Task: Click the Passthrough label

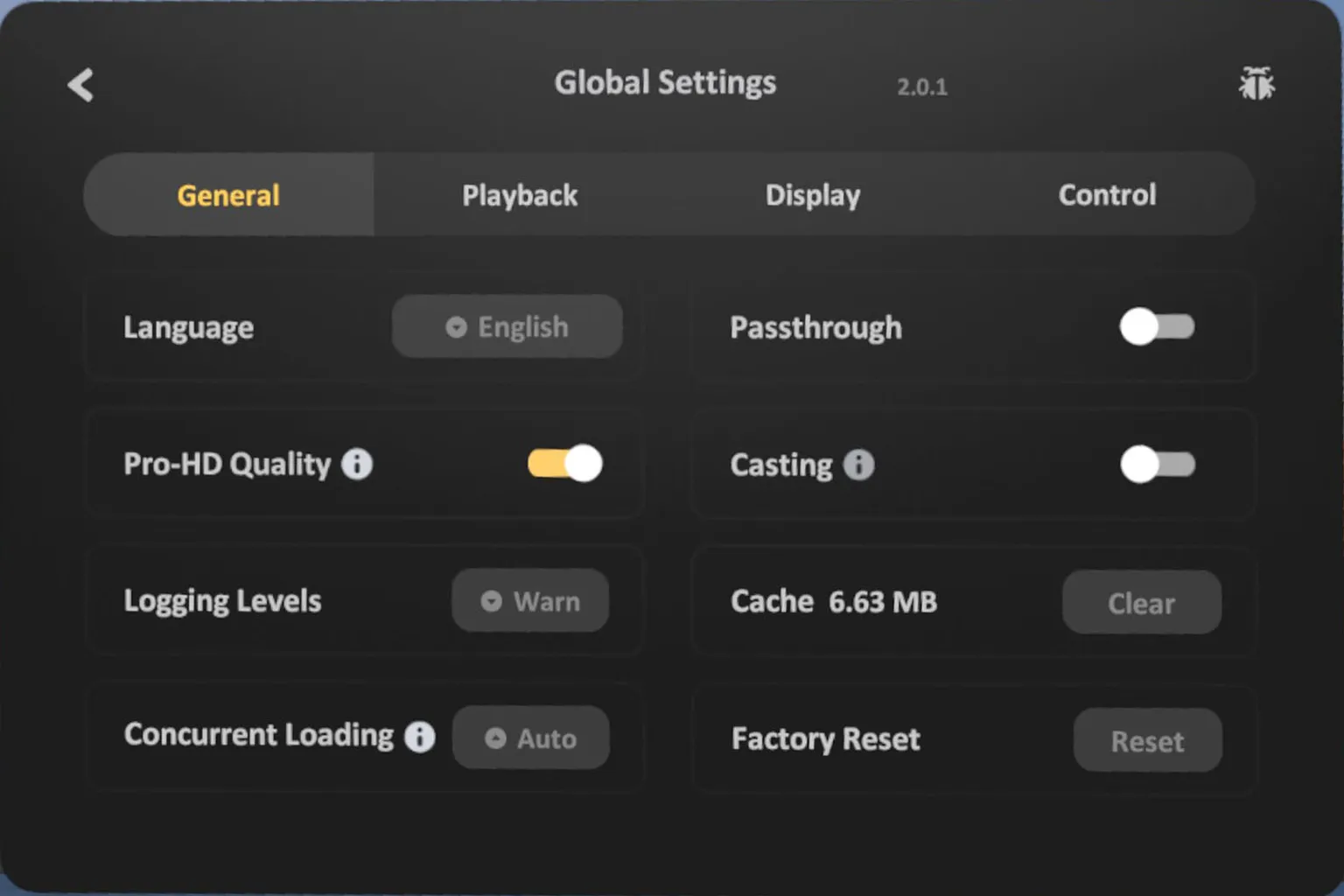Action: pos(816,327)
